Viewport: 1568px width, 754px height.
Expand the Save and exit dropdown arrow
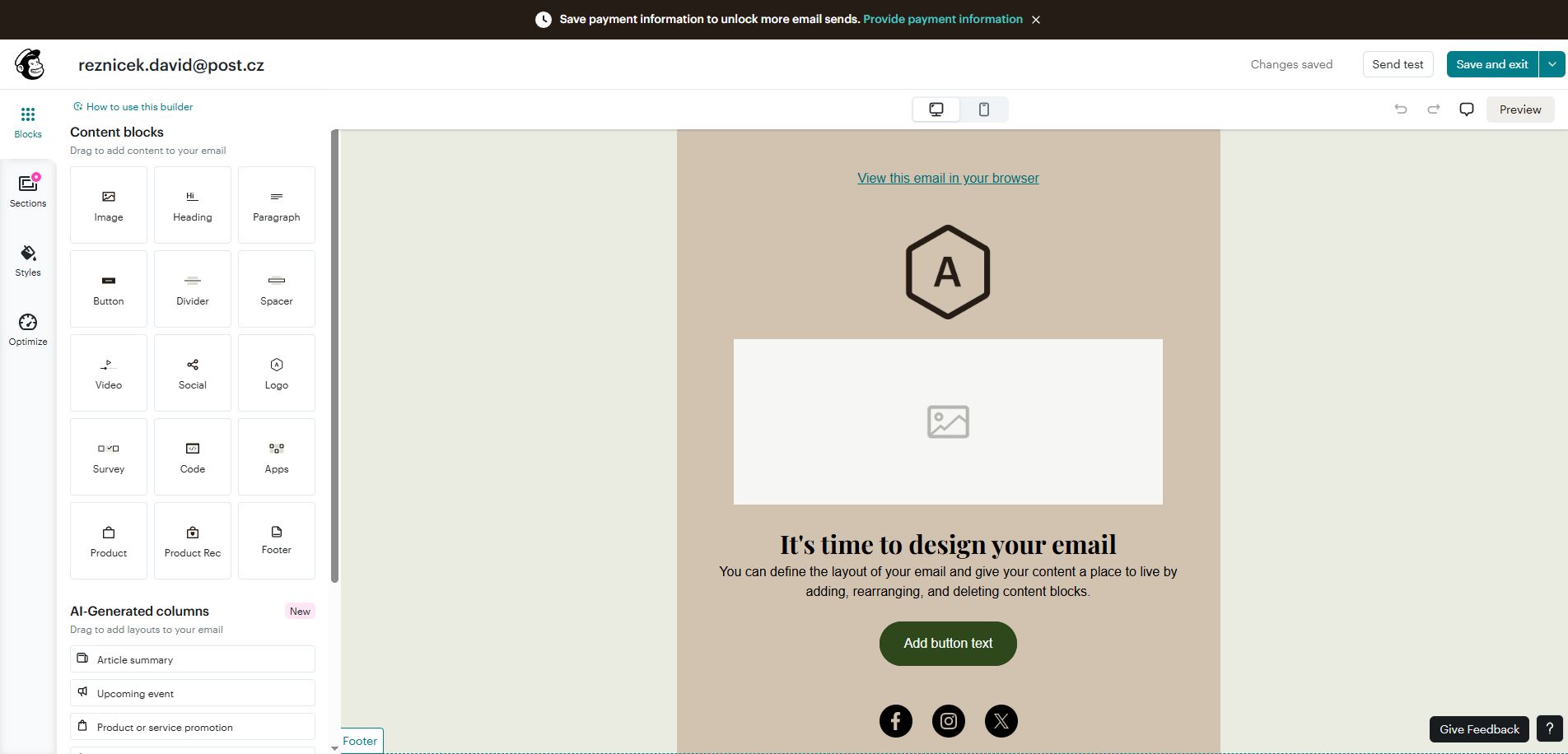pos(1552,64)
